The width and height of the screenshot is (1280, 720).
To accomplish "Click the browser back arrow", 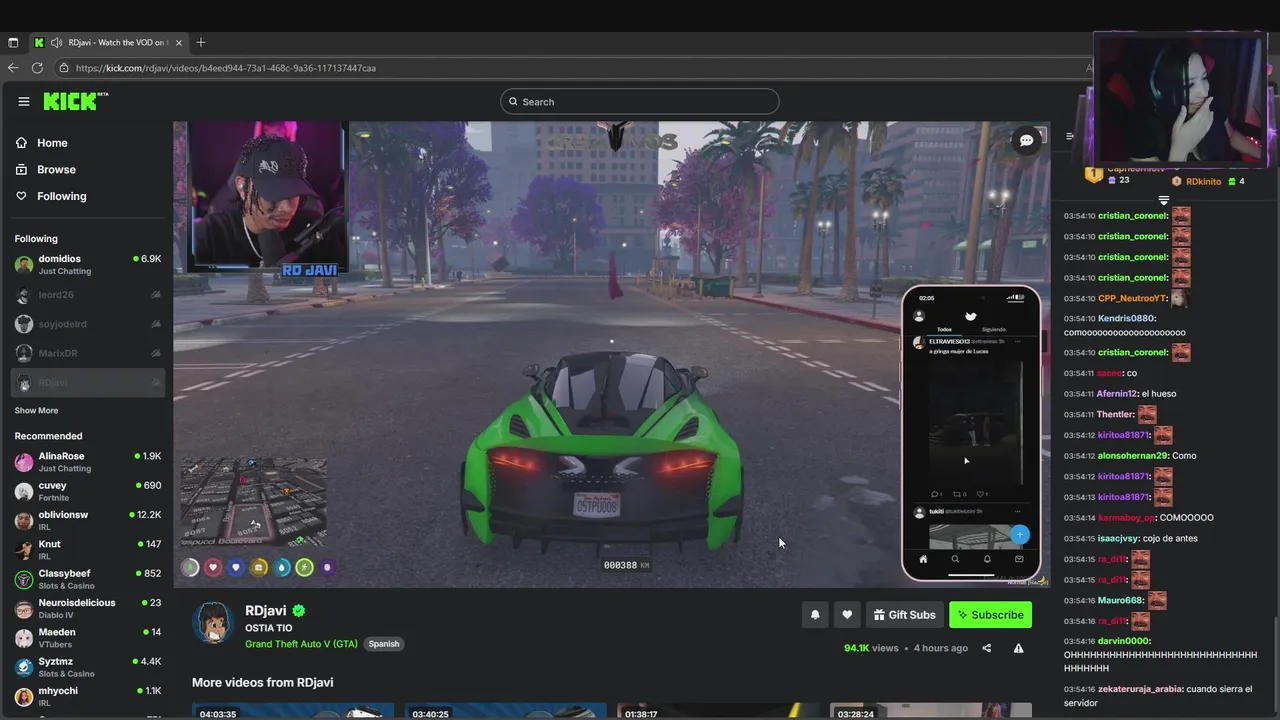I will (13, 68).
